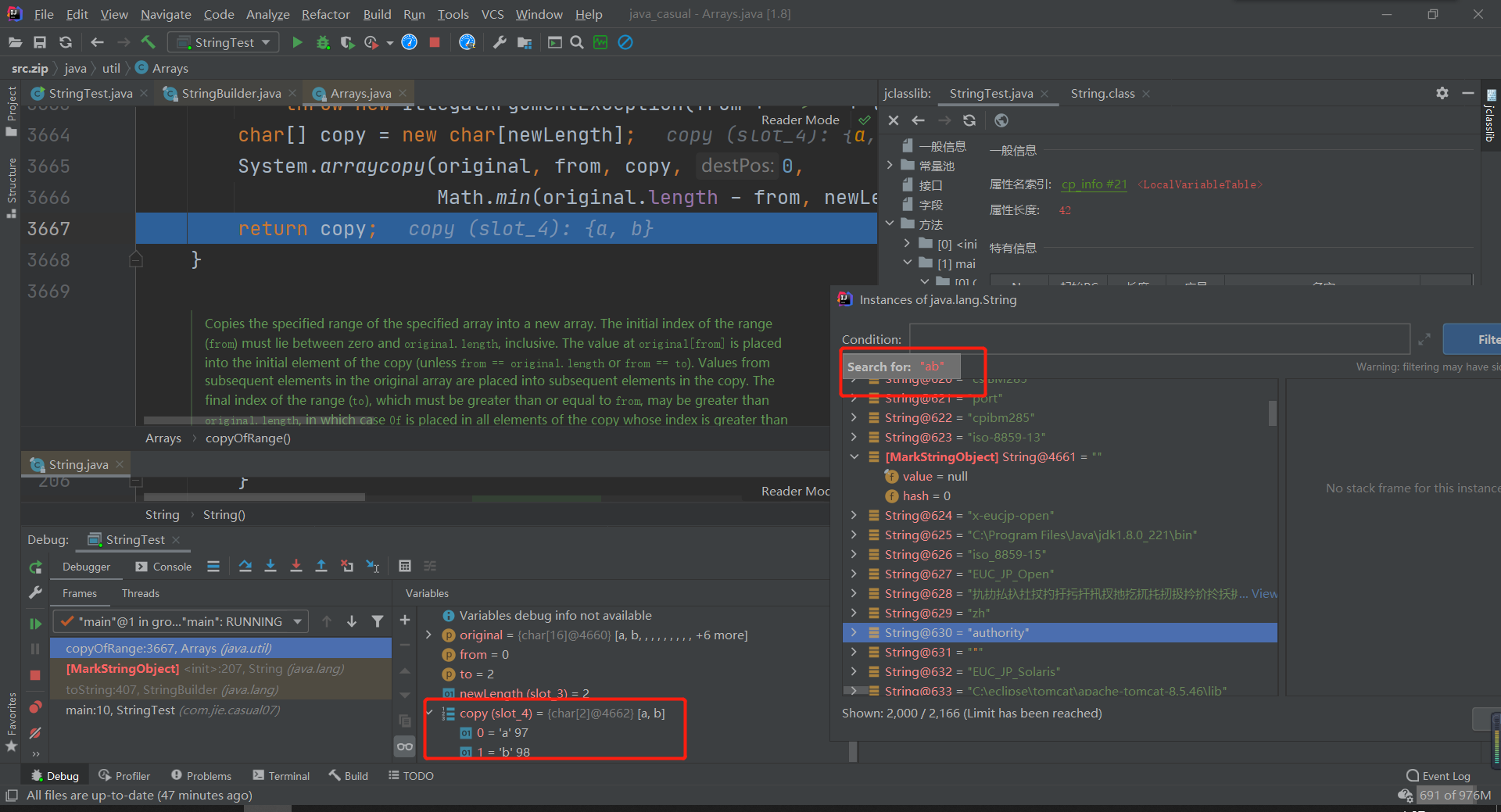
Task: Expand the original variable node
Action: point(428,635)
